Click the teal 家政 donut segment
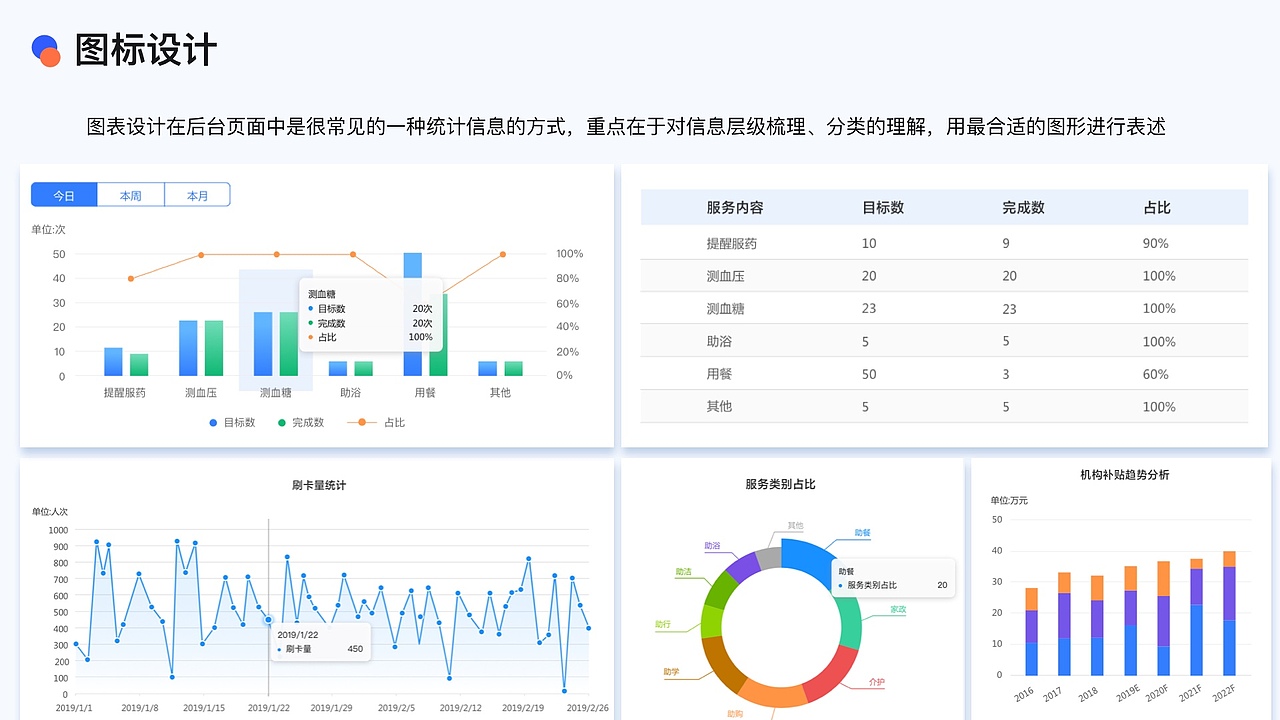1280x720 pixels. pyautogui.click(x=850, y=621)
